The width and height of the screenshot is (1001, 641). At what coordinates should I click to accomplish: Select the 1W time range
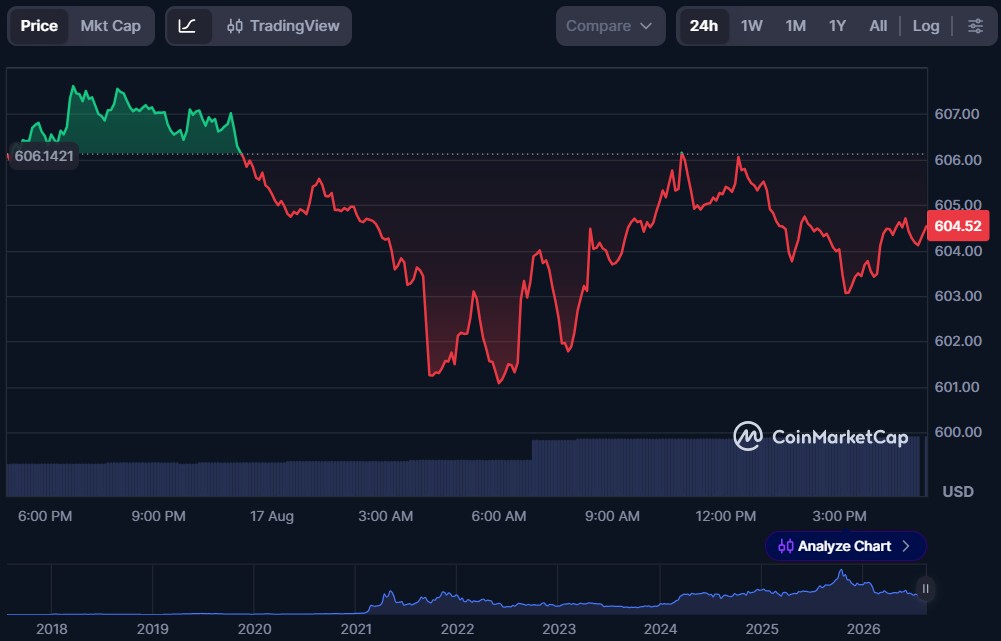pyautogui.click(x=751, y=26)
